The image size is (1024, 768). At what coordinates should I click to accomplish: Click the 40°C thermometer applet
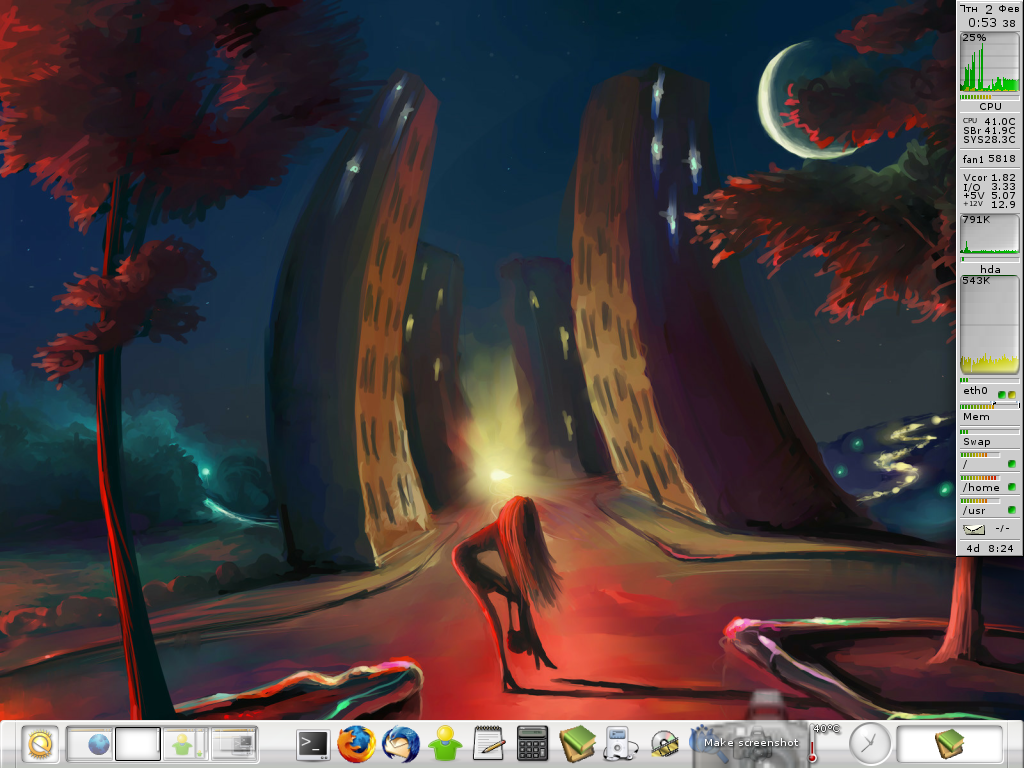coord(822,743)
